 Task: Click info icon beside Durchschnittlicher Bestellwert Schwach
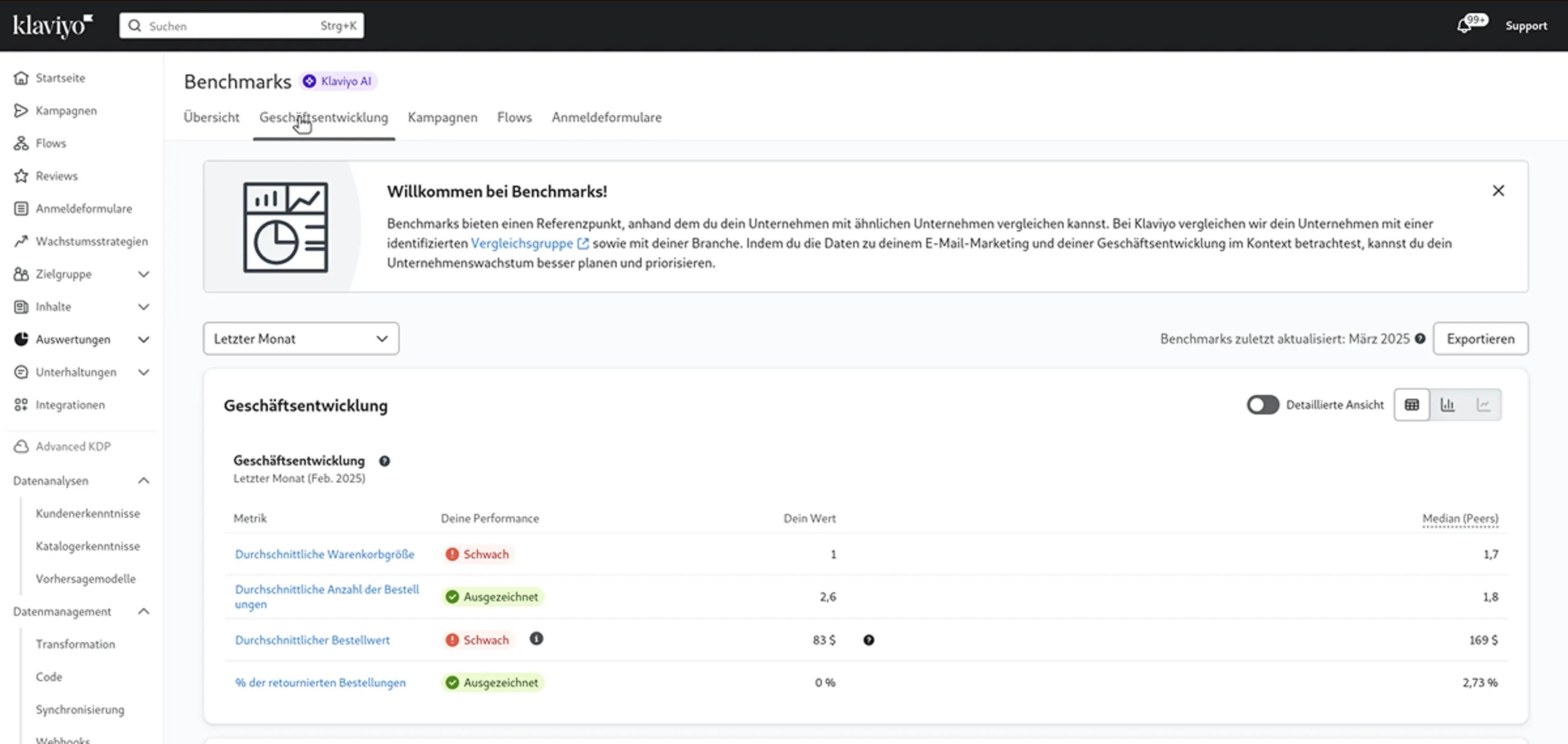pyautogui.click(x=536, y=638)
